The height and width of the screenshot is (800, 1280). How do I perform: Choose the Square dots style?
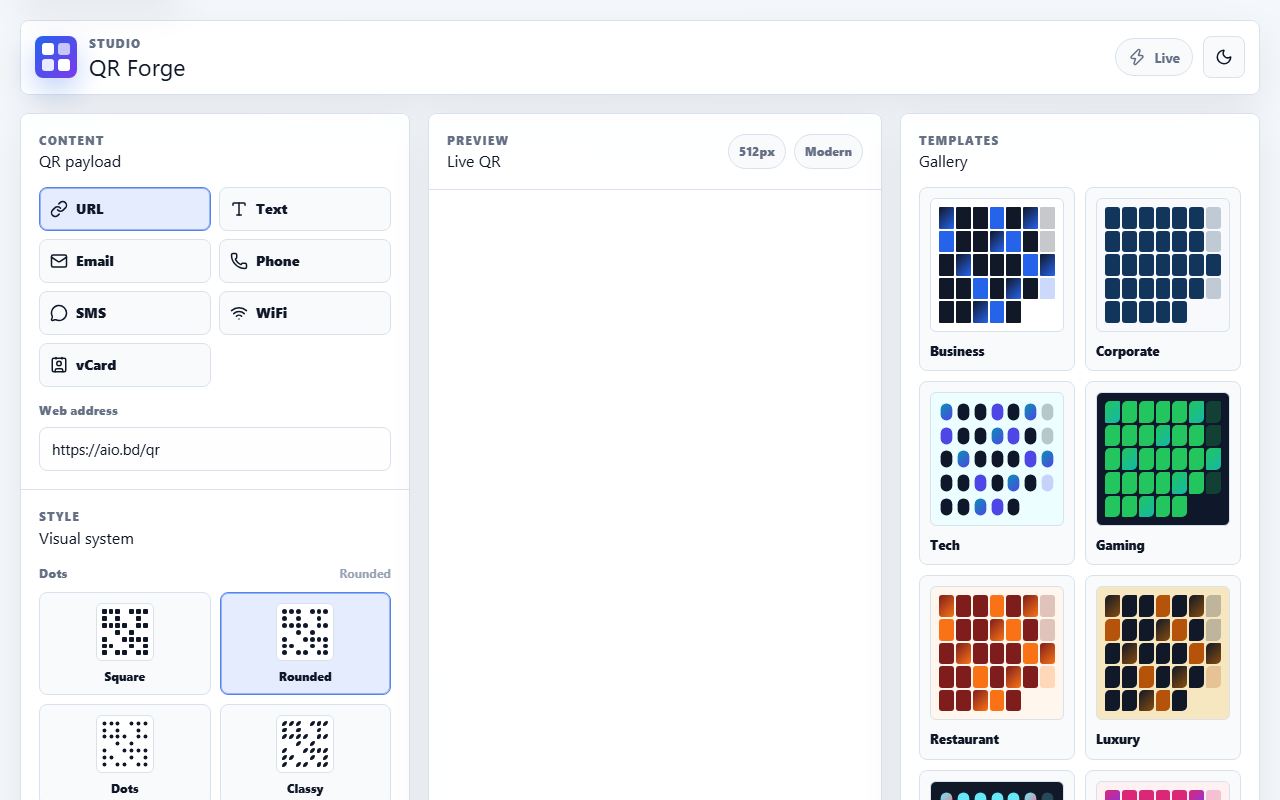pos(125,643)
